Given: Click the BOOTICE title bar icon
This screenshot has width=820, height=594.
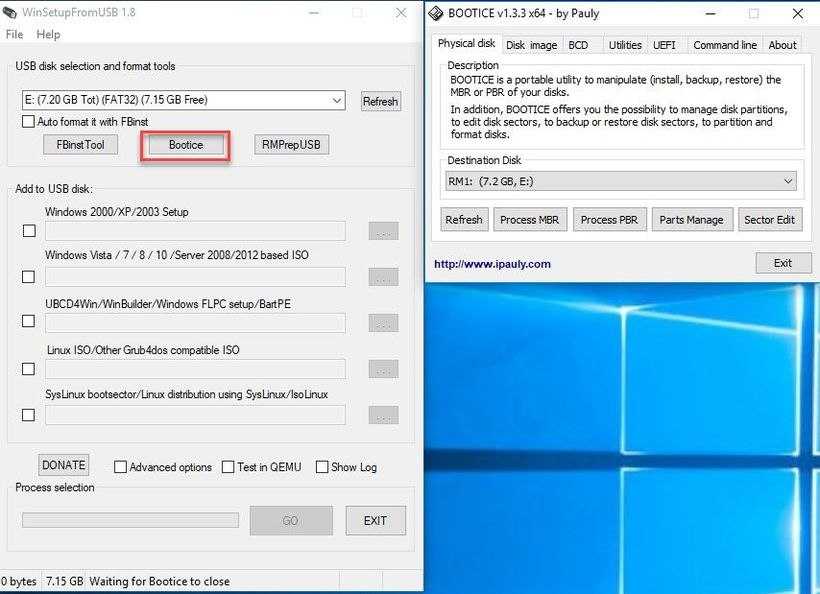Looking at the screenshot, I should 436,14.
